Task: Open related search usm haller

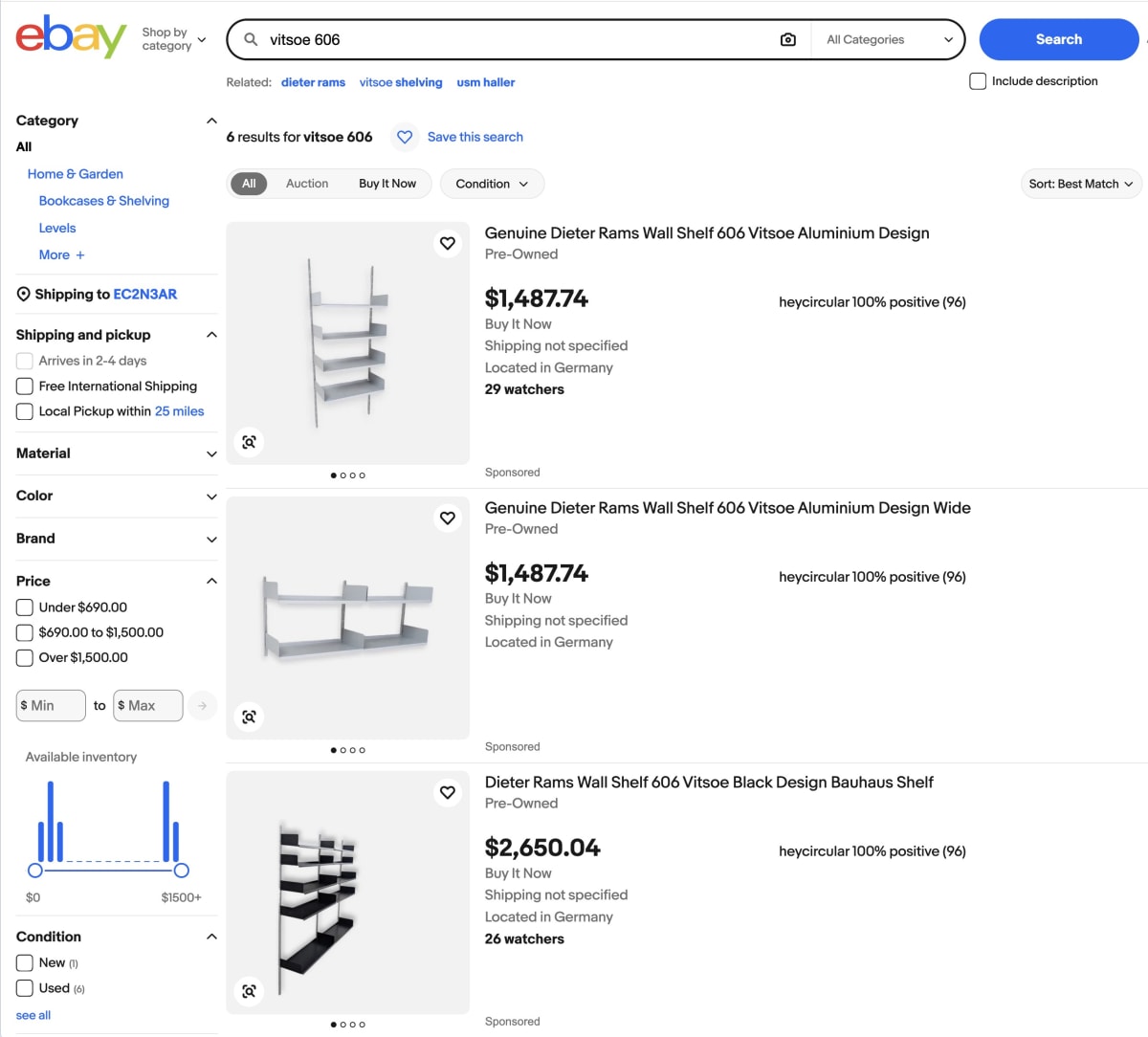Action: click(486, 82)
